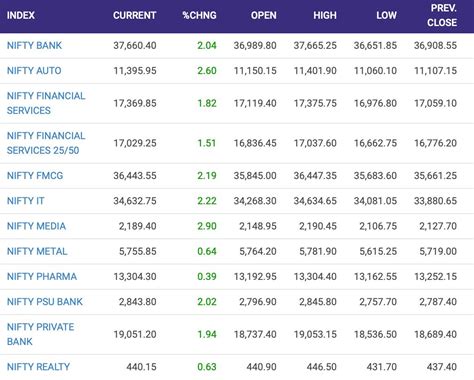Viewport: 474px width, 380px height.
Task: Select NIFTY AUTO current value 11,395.95
Action: tap(135, 71)
